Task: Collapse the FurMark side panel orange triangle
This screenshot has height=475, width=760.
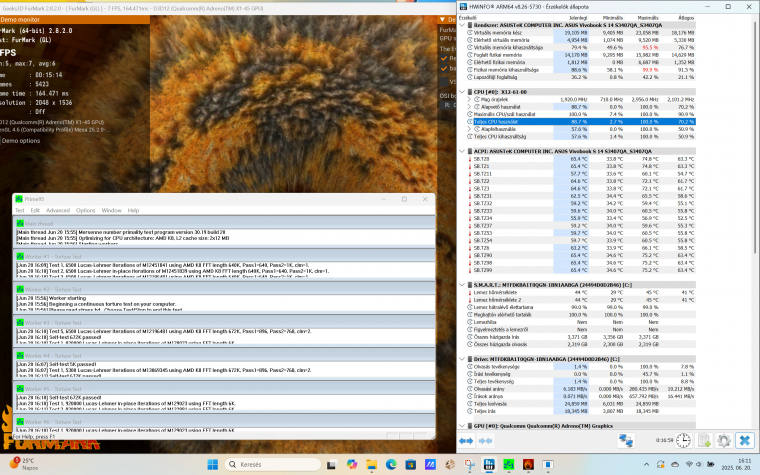Action: [443, 19]
